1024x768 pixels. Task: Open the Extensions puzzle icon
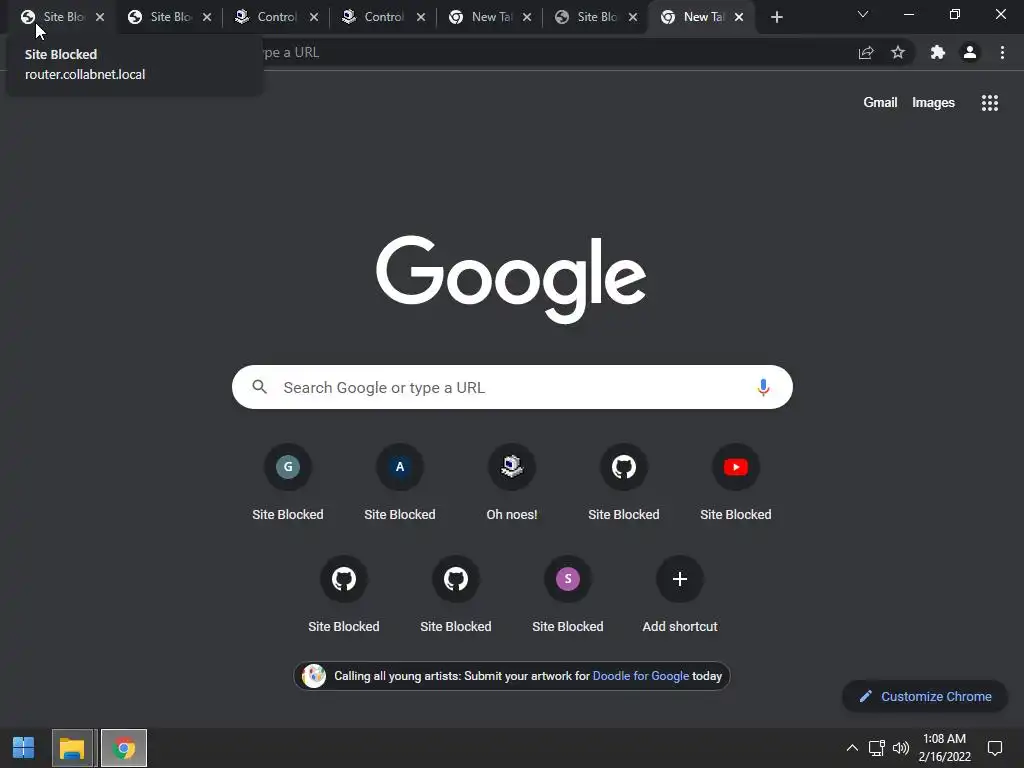(938, 52)
